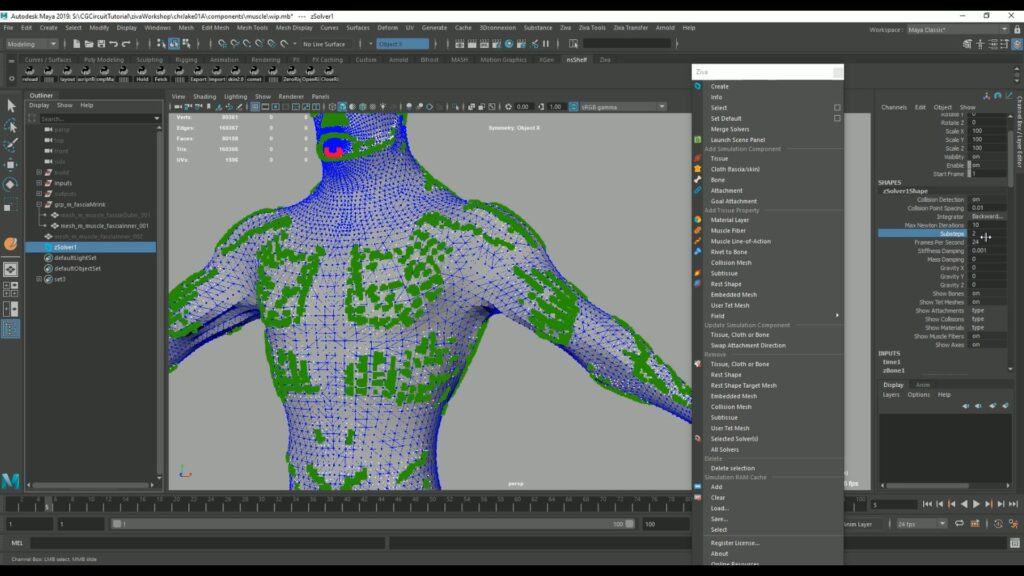
Task: Click the Tissue icon in Ziva menu
Action: pos(697,158)
